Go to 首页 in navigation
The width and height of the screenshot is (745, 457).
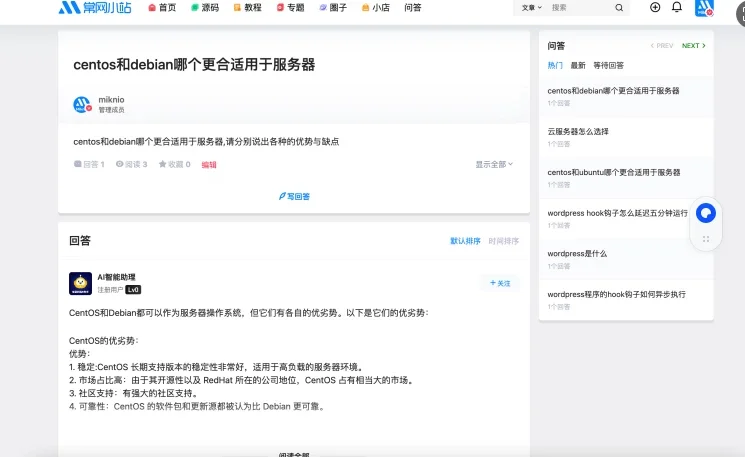[162, 8]
